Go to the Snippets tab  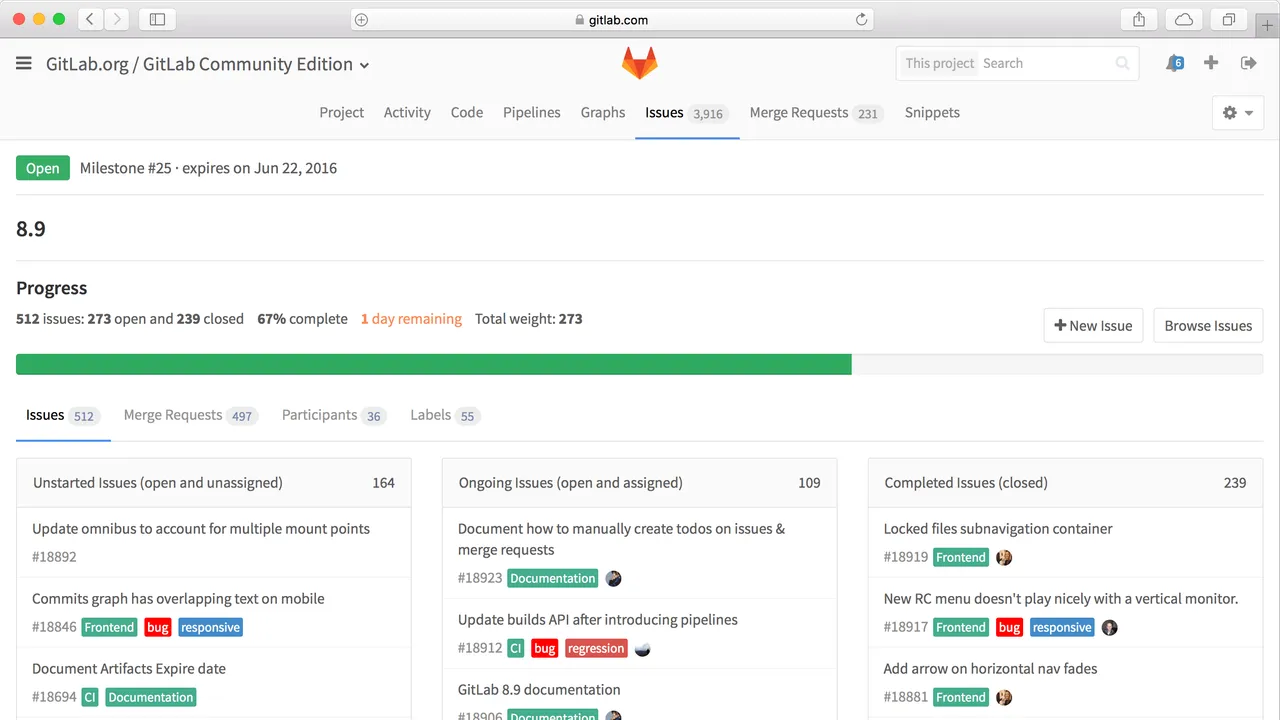932,112
